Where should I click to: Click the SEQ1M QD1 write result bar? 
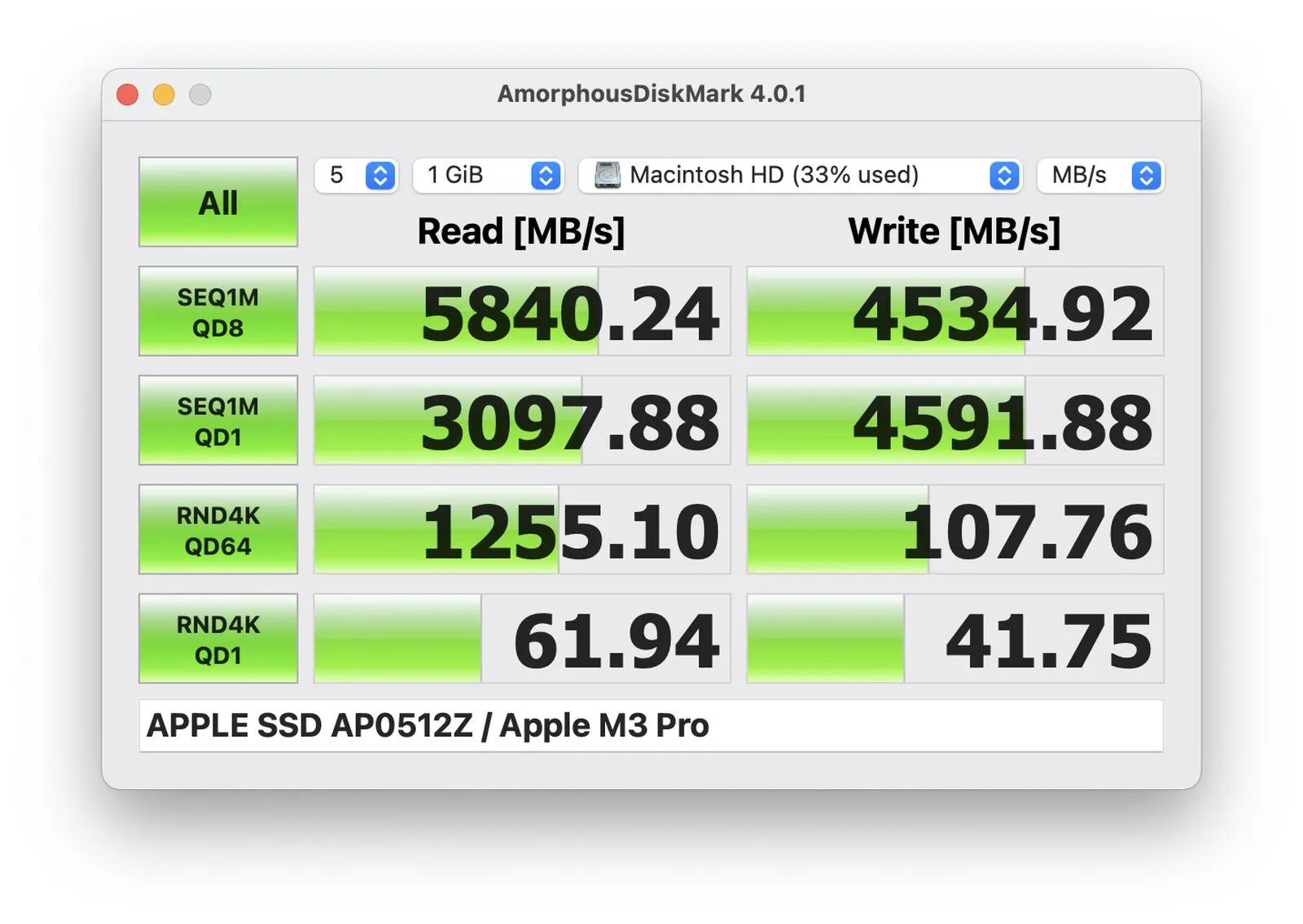(x=955, y=420)
